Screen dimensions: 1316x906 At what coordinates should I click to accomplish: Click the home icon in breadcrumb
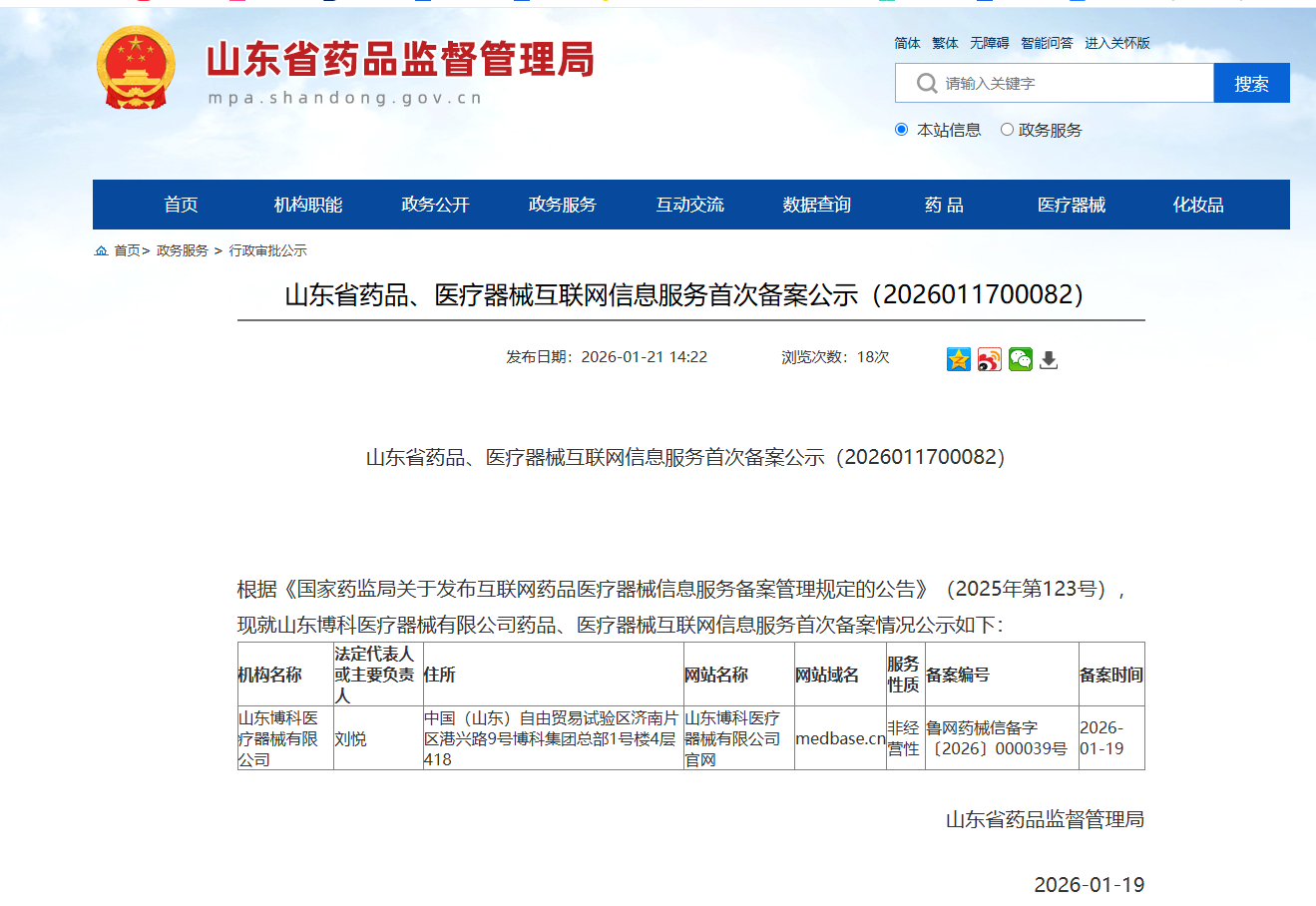click(101, 250)
